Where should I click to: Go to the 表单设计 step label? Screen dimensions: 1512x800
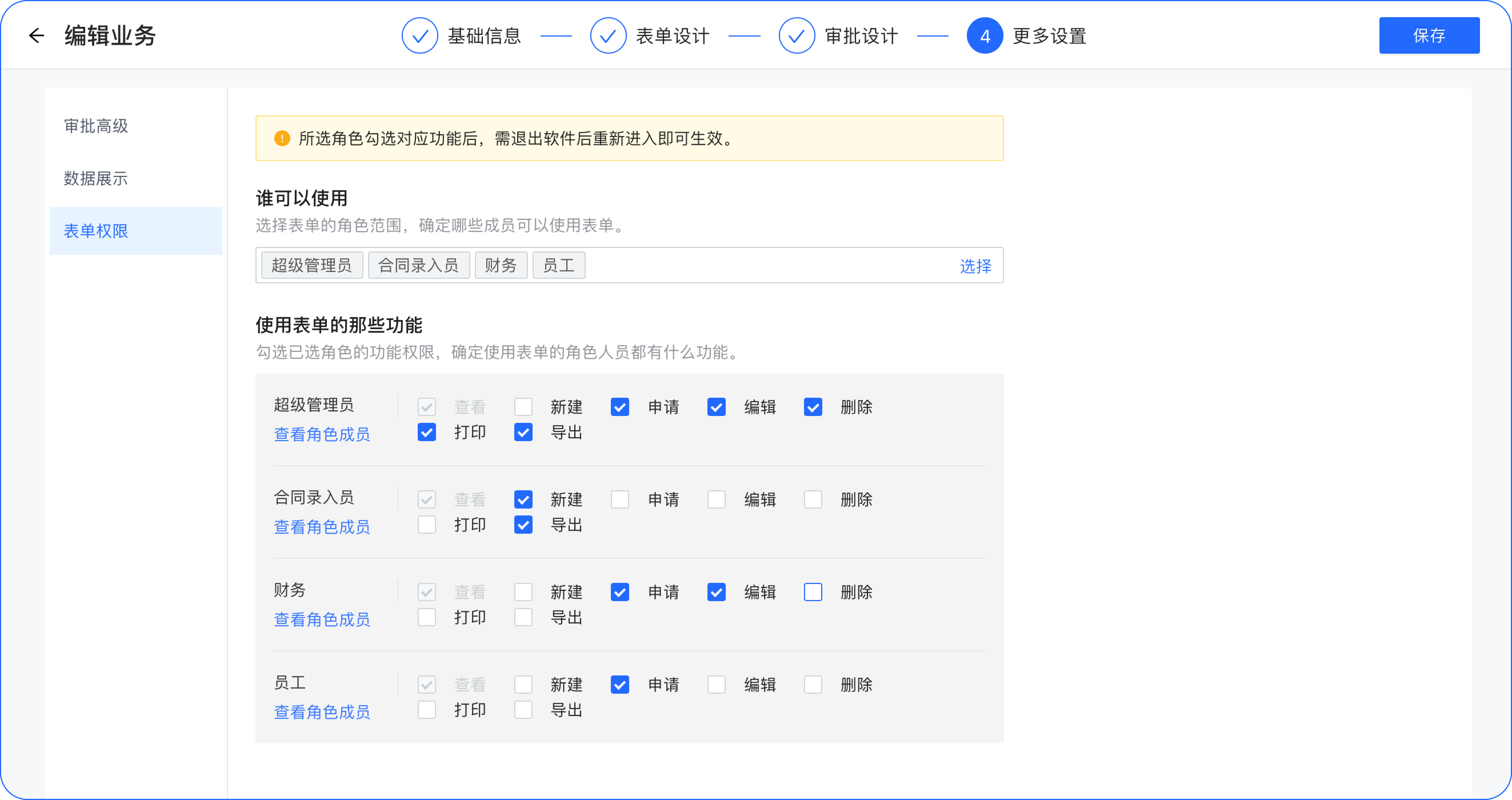coord(673,36)
